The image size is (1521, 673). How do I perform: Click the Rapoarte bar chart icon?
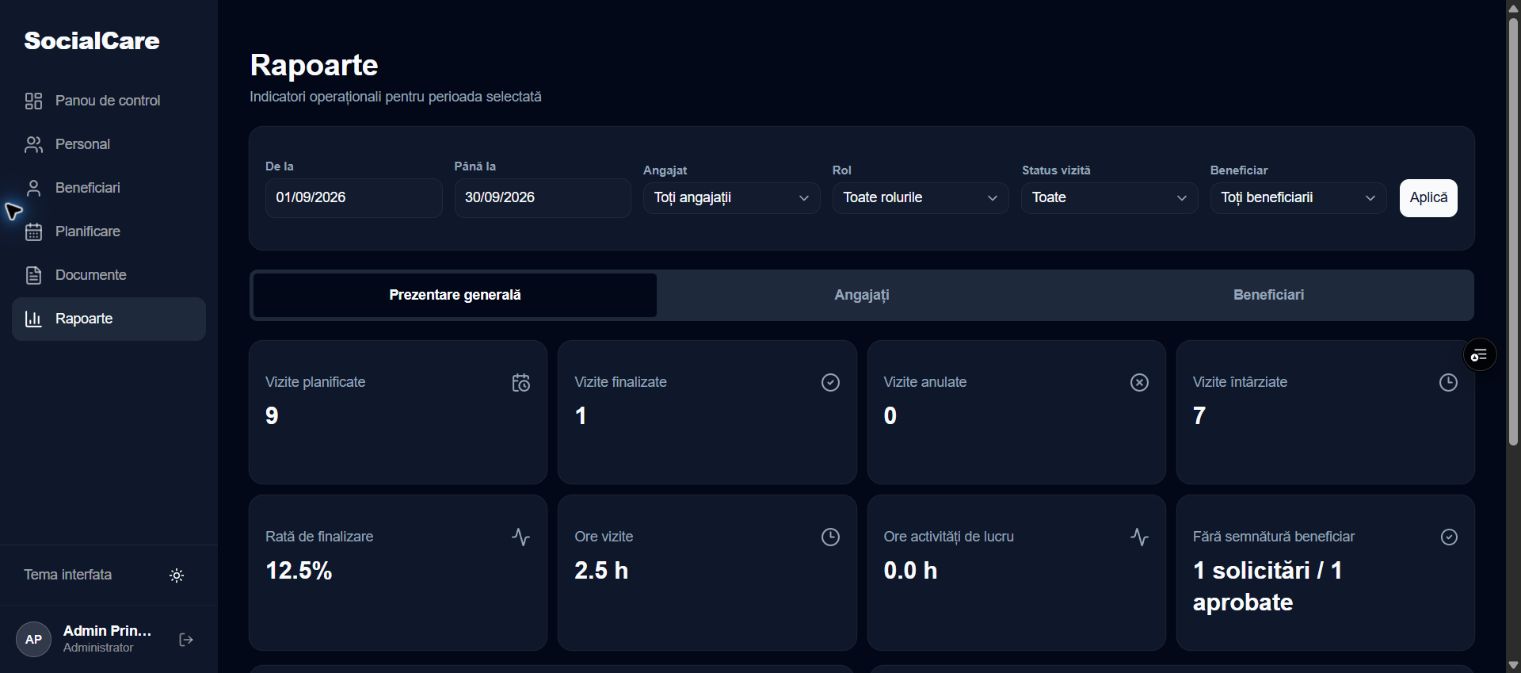[x=34, y=319]
